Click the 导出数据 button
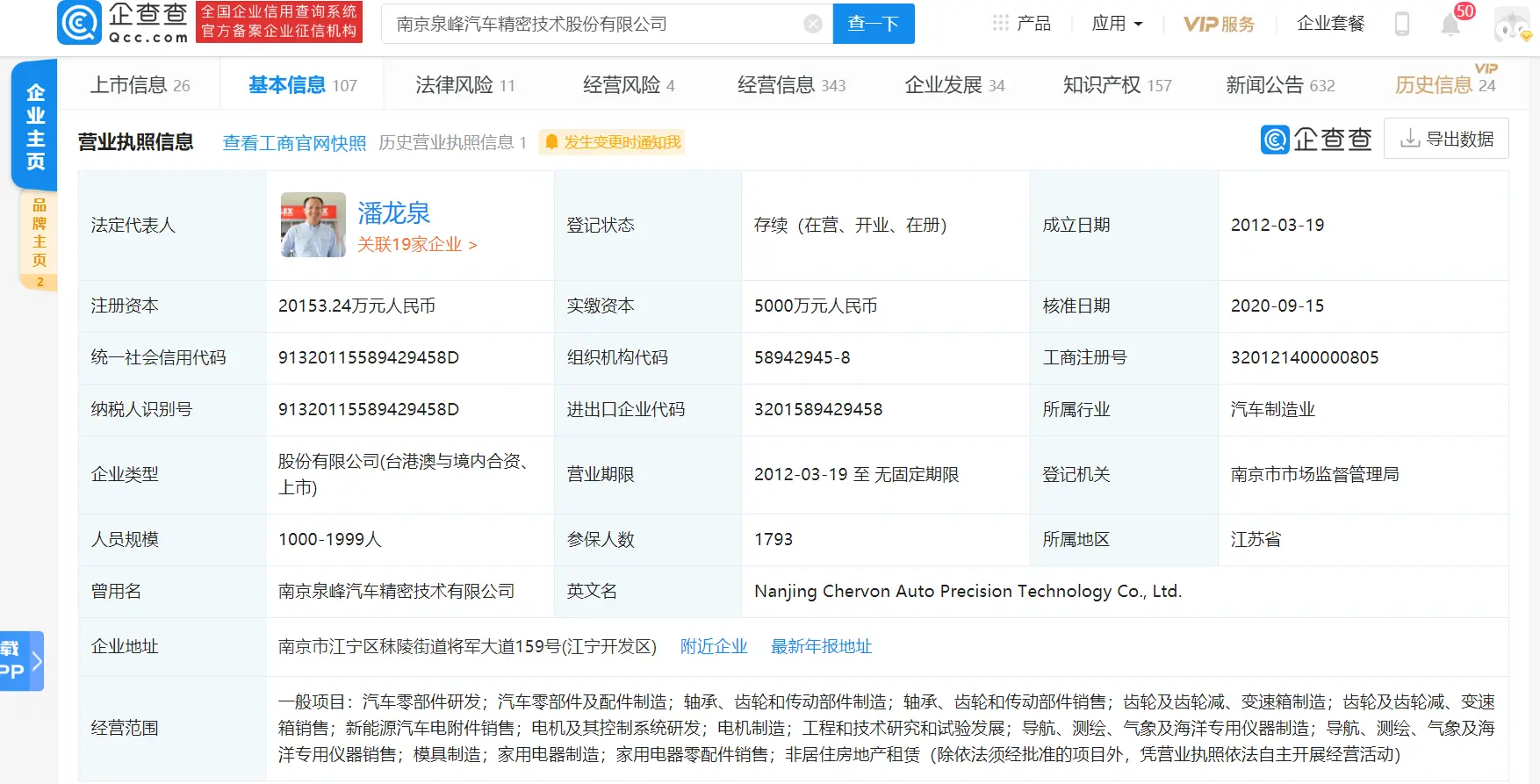 (x=1446, y=139)
